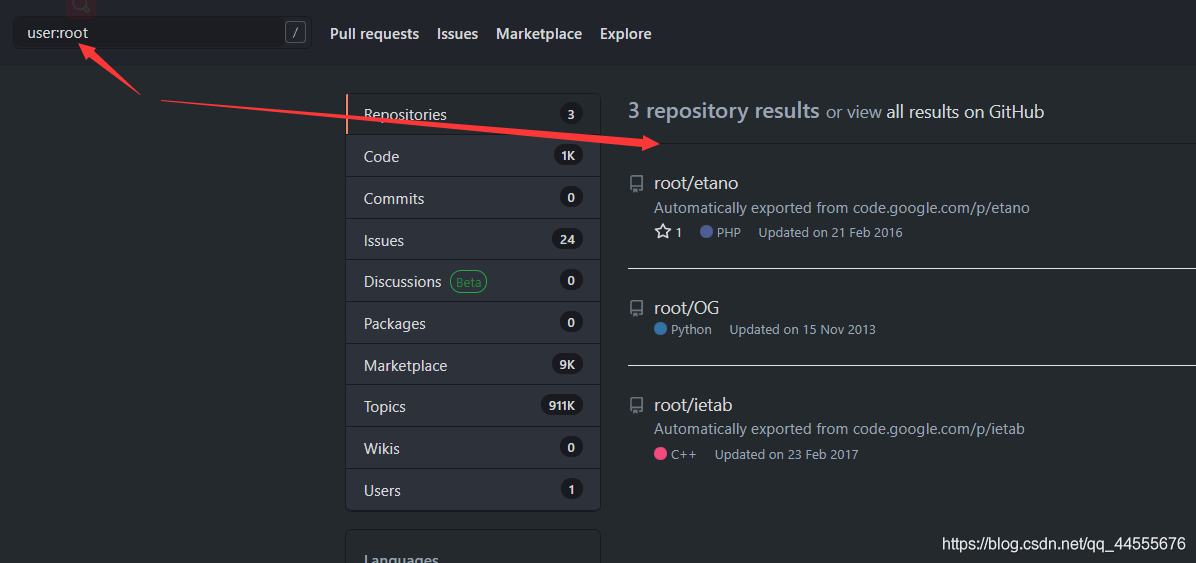Click the PHP language color dot

click(706, 232)
